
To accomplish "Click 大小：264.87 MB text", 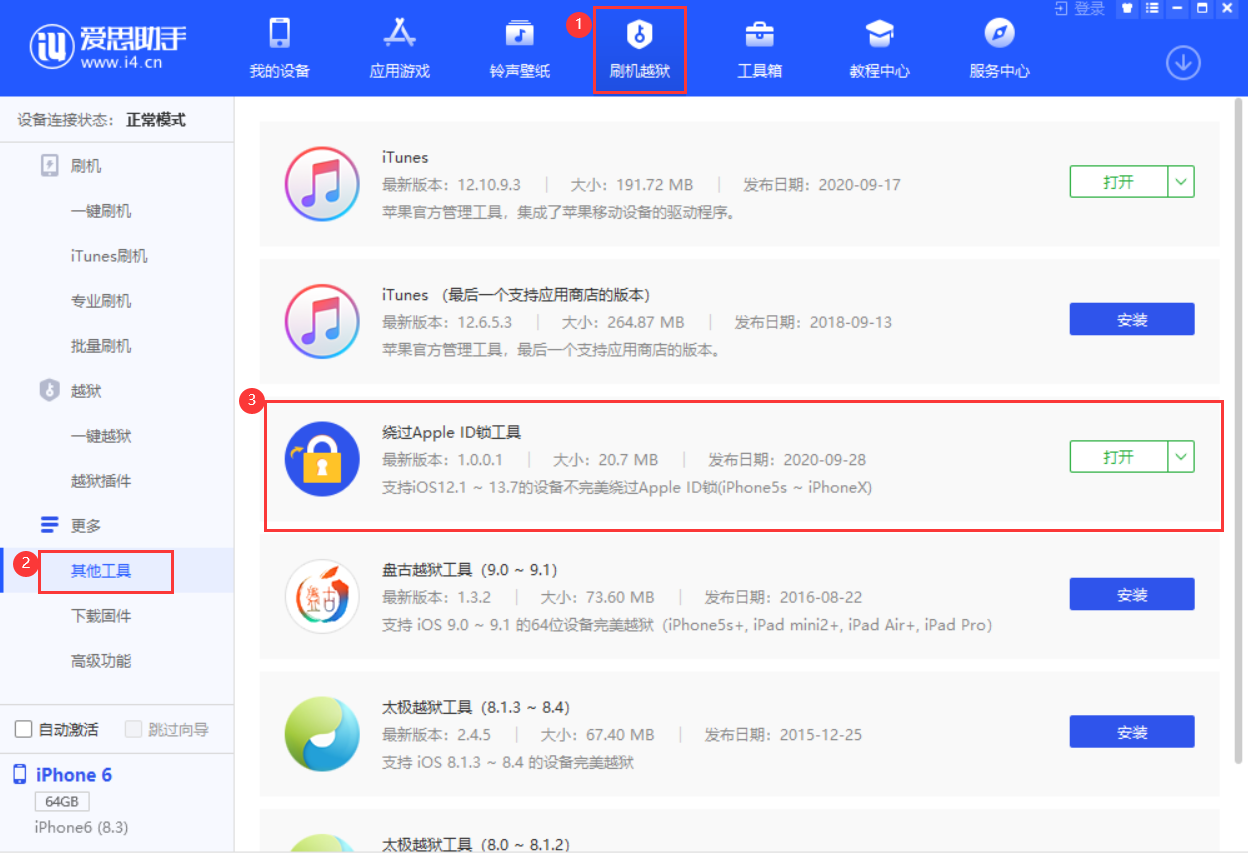I will 622,322.
